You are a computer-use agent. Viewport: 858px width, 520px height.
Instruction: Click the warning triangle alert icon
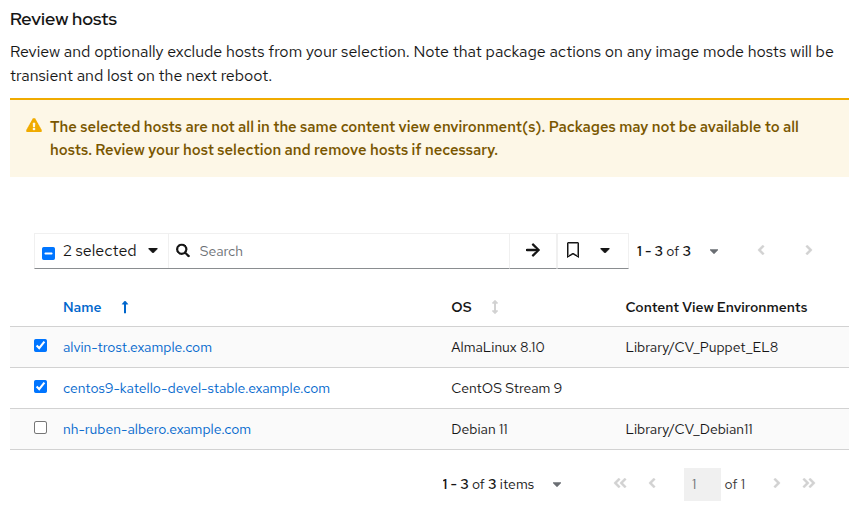(34, 126)
